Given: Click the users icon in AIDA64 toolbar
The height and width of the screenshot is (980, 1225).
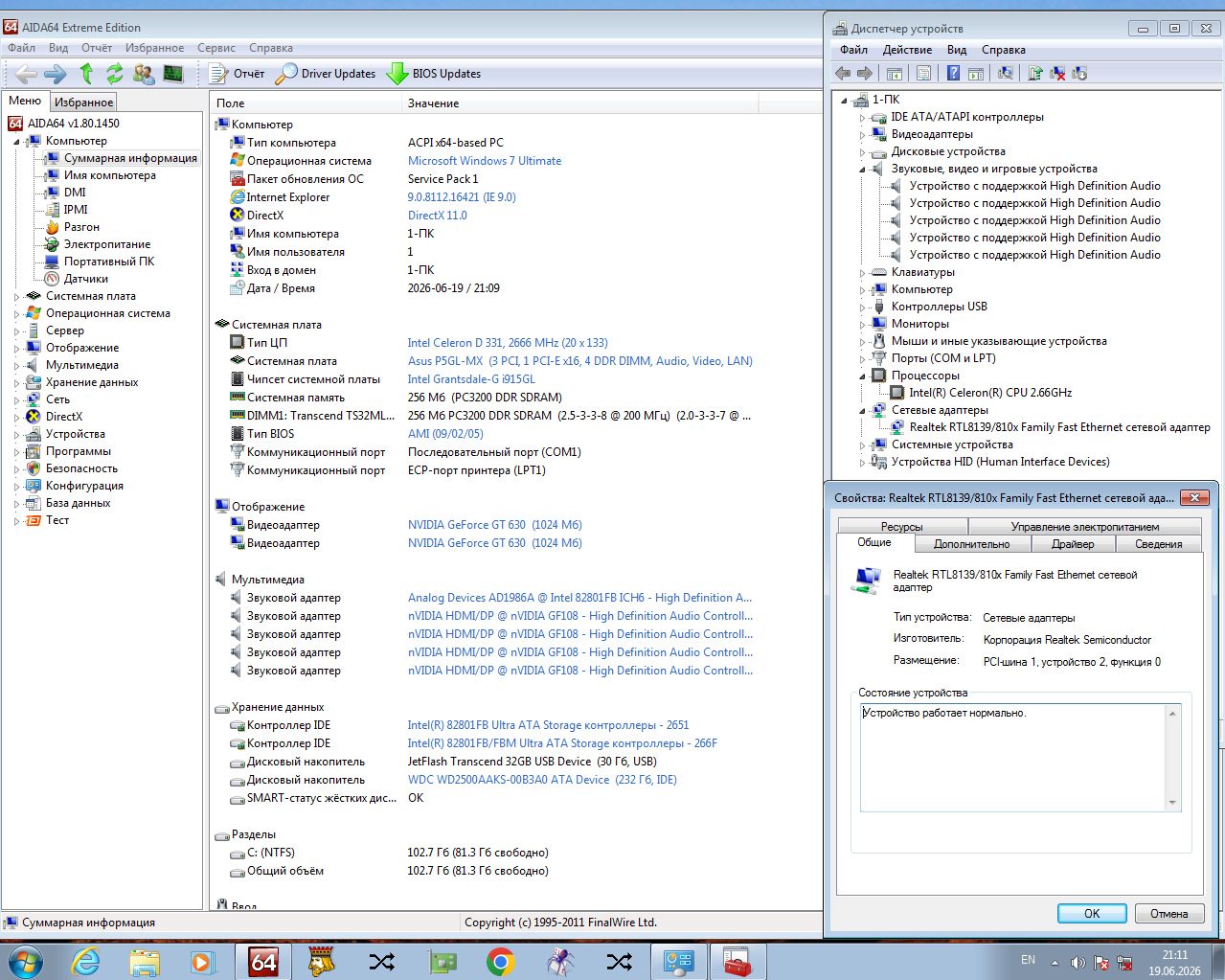Looking at the screenshot, I should [x=144, y=74].
